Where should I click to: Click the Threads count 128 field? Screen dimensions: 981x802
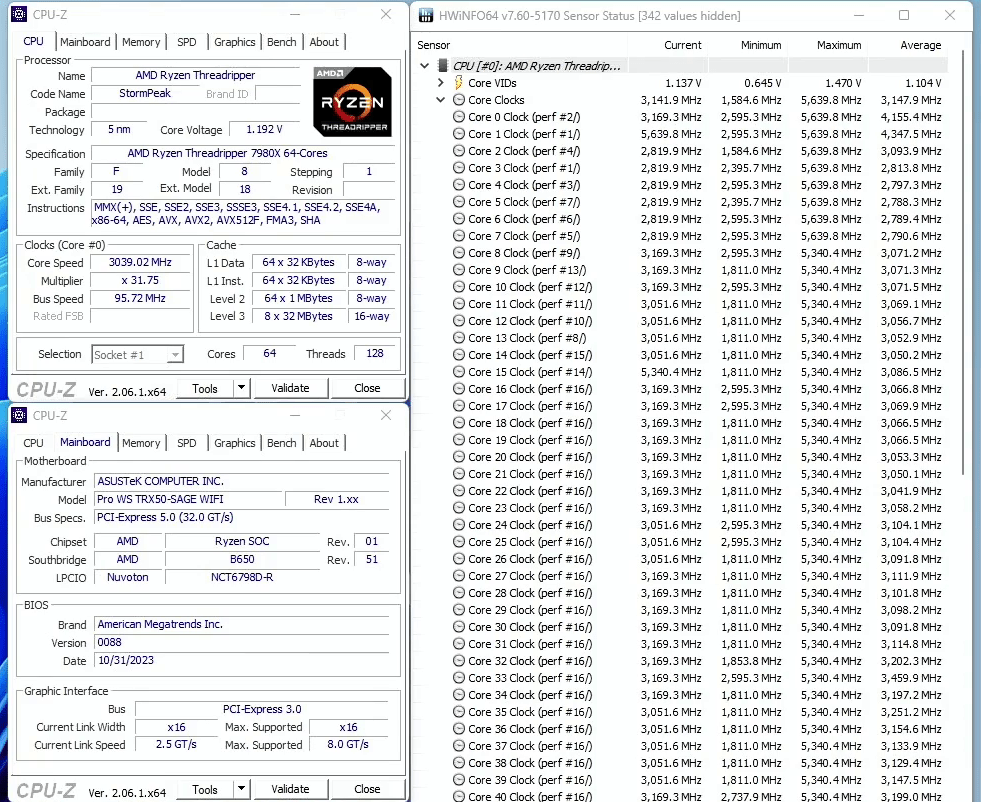[375, 353]
